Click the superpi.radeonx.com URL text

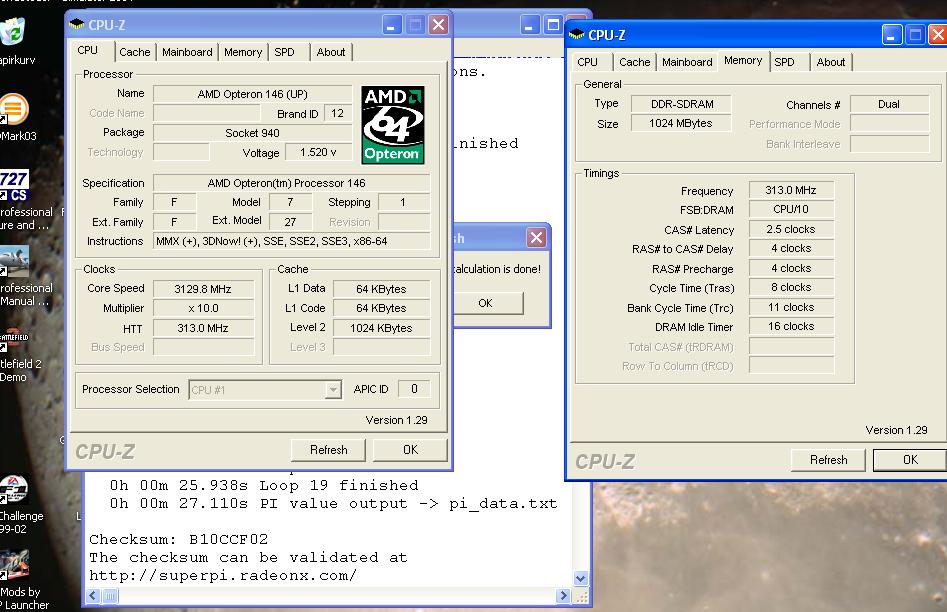click(223, 575)
